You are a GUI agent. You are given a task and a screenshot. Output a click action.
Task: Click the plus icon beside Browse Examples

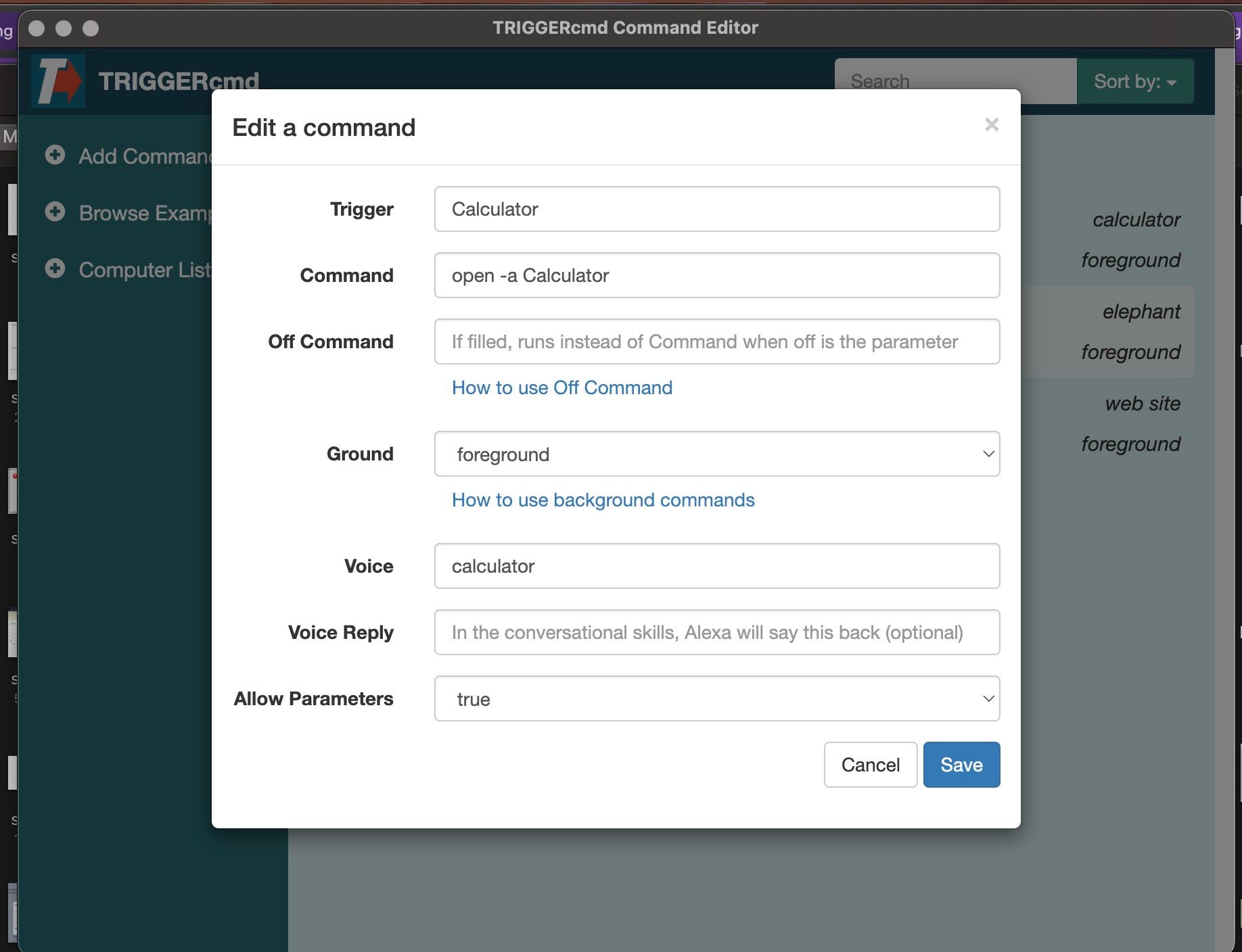55,212
